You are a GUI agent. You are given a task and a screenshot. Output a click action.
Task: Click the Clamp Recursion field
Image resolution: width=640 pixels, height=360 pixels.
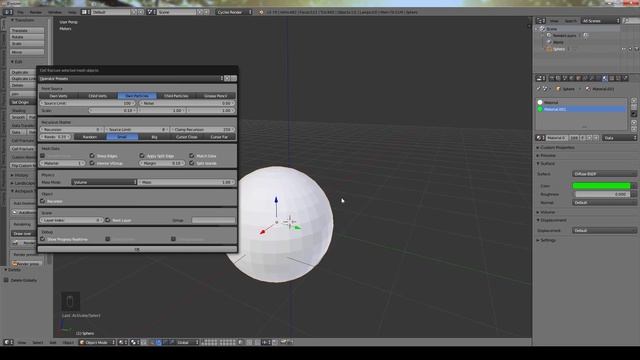pos(203,129)
